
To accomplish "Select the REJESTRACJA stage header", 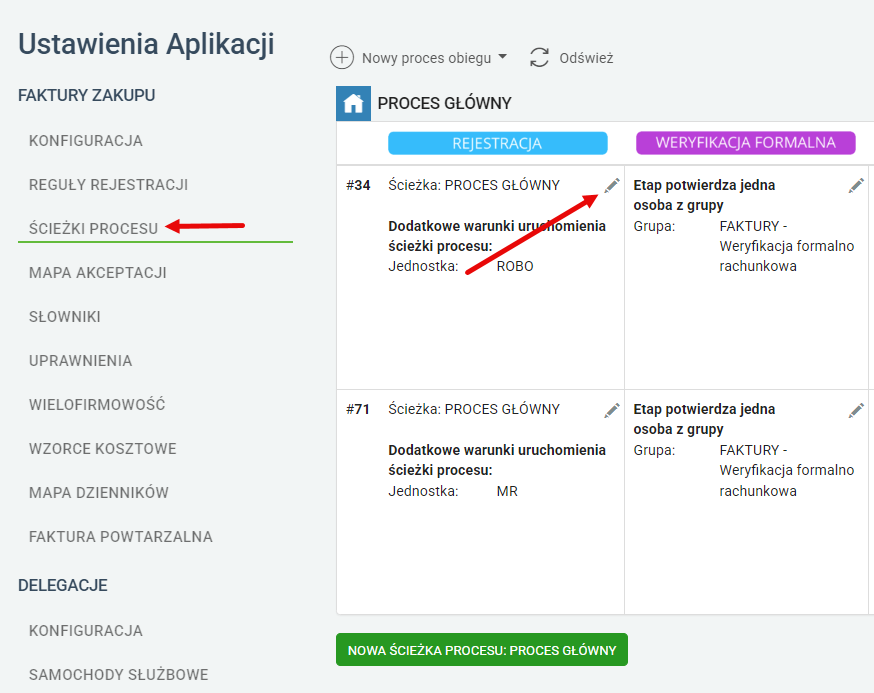I will pyautogui.click(x=497, y=143).
